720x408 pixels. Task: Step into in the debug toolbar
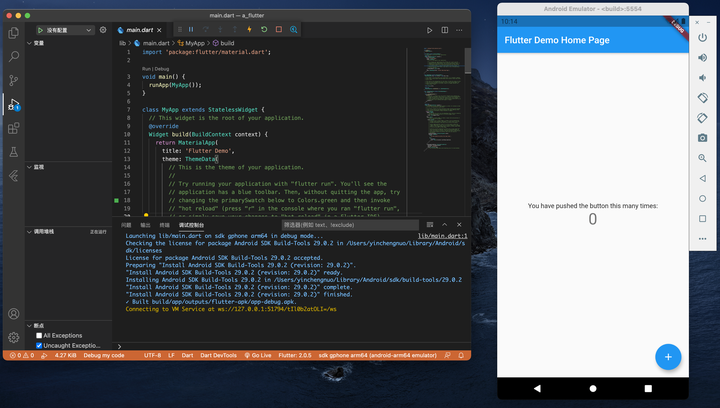pyautogui.click(x=220, y=29)
